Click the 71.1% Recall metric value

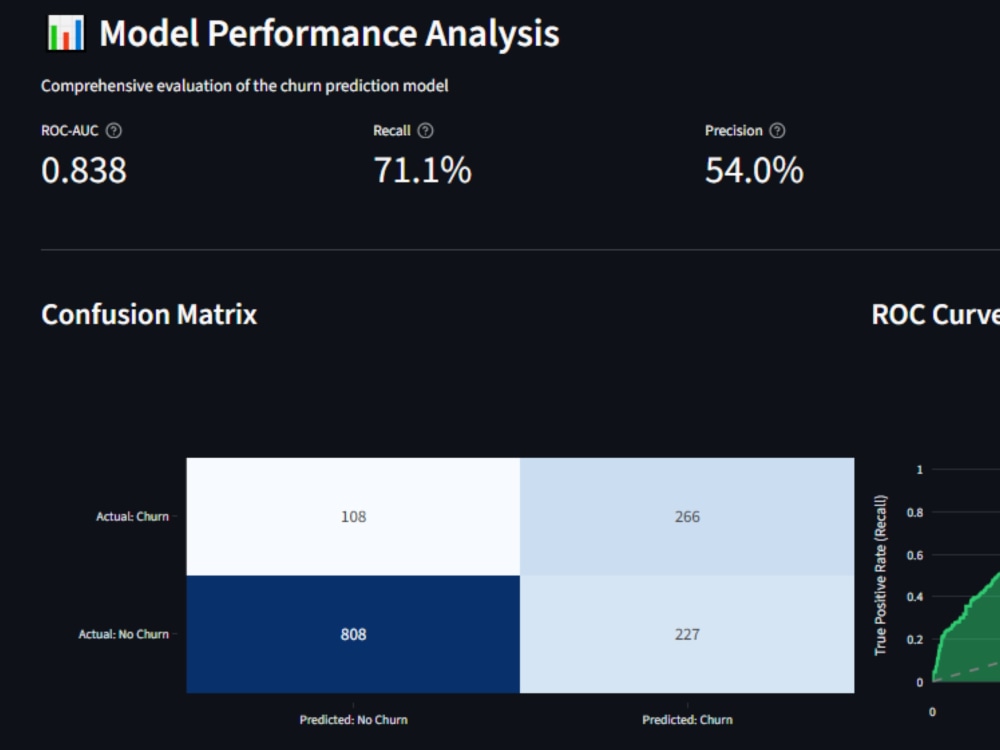click(422, 171)
